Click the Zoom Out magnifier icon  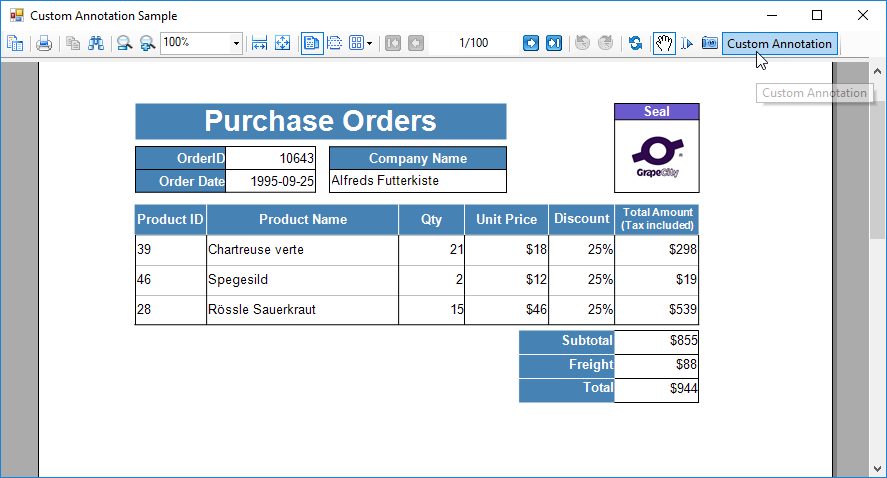[124, 44]
